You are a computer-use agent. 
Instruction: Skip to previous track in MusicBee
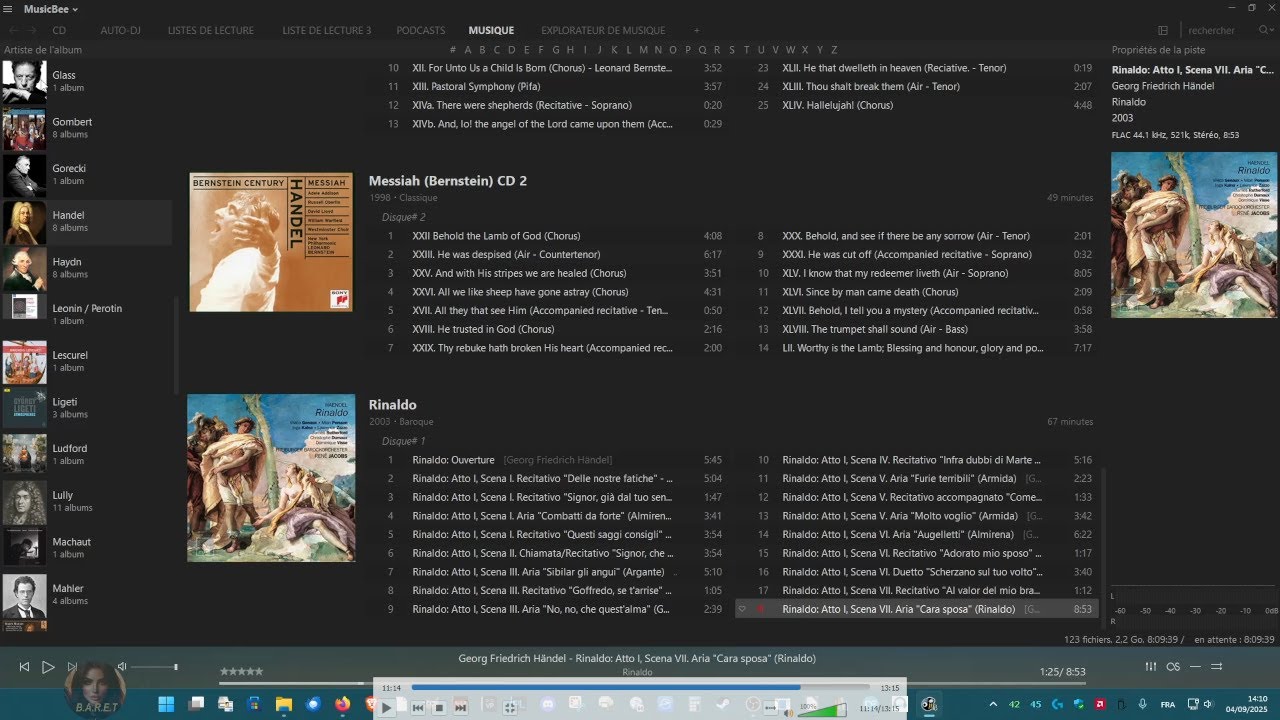click(x=24, y=667)
